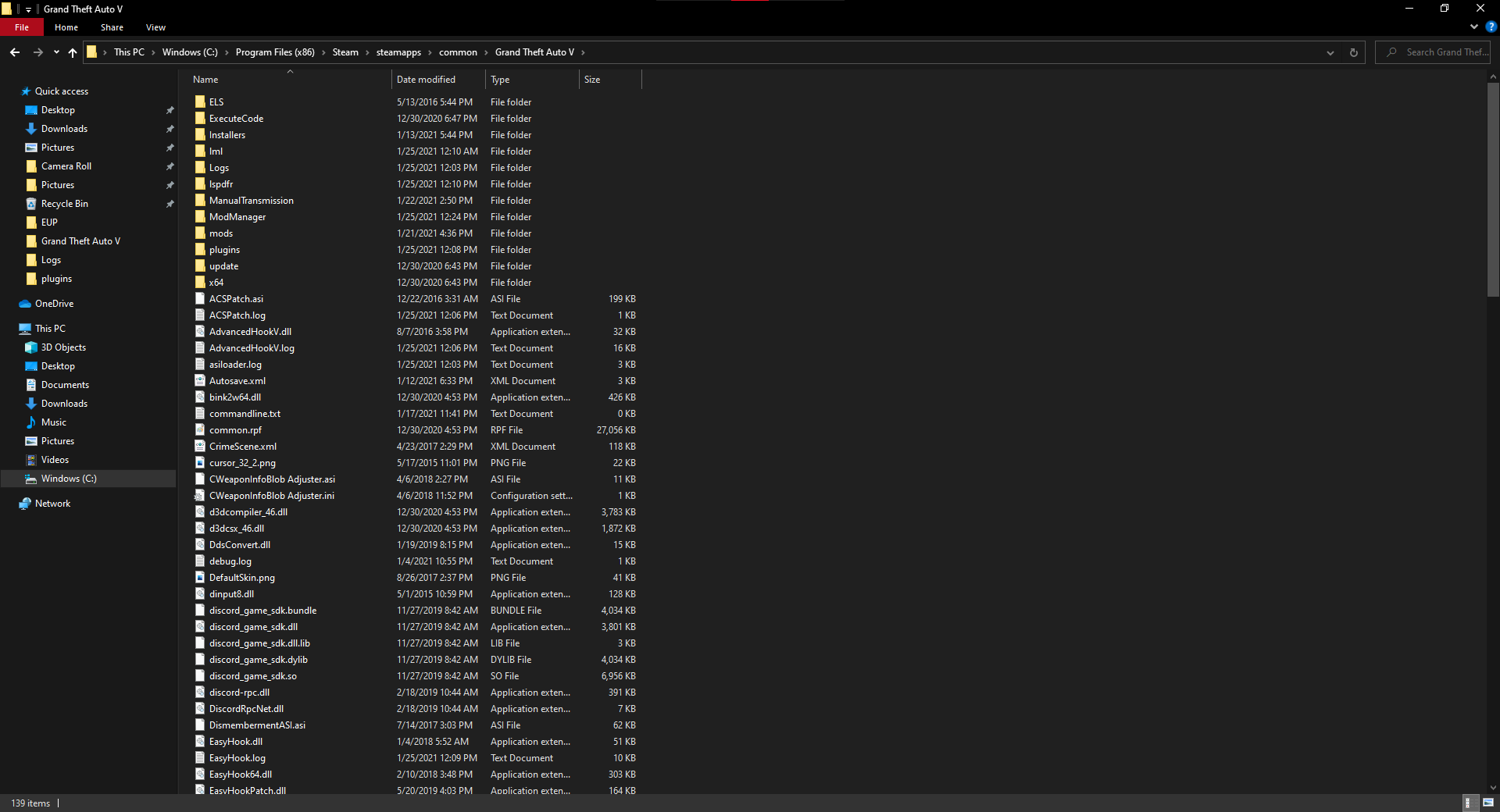Click the scrollbar up arrow
The width and height of the screenshot is (1500, 812).
[x=1493, y=77]
